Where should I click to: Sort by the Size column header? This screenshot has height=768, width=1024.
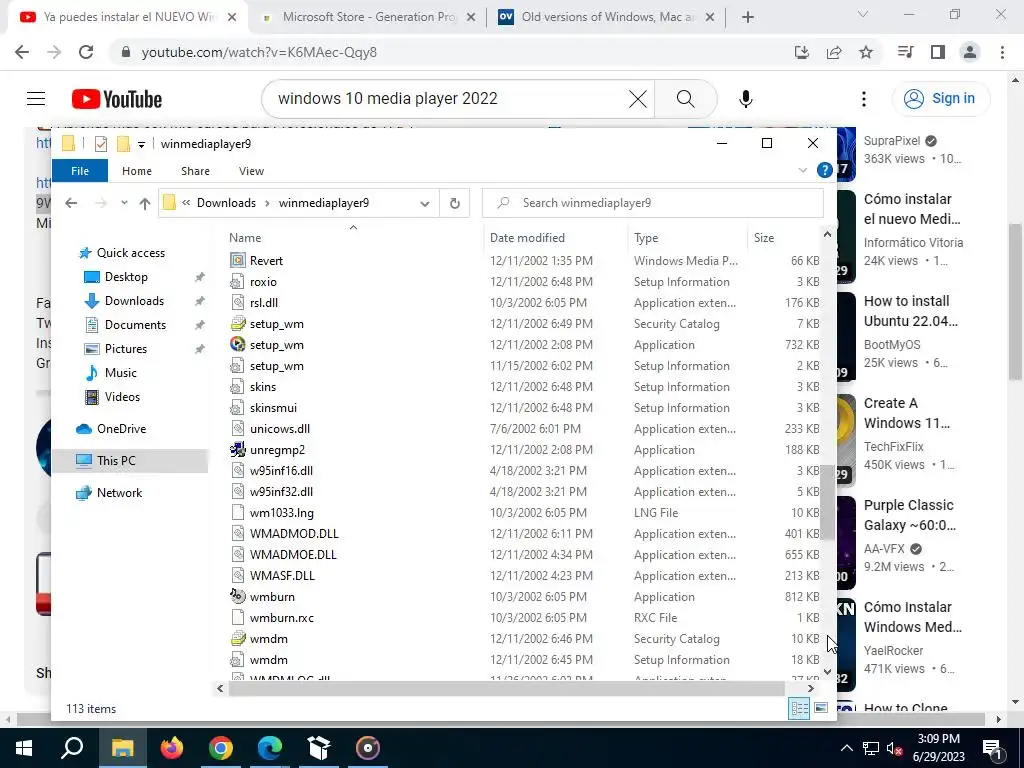tap(763, 238)
